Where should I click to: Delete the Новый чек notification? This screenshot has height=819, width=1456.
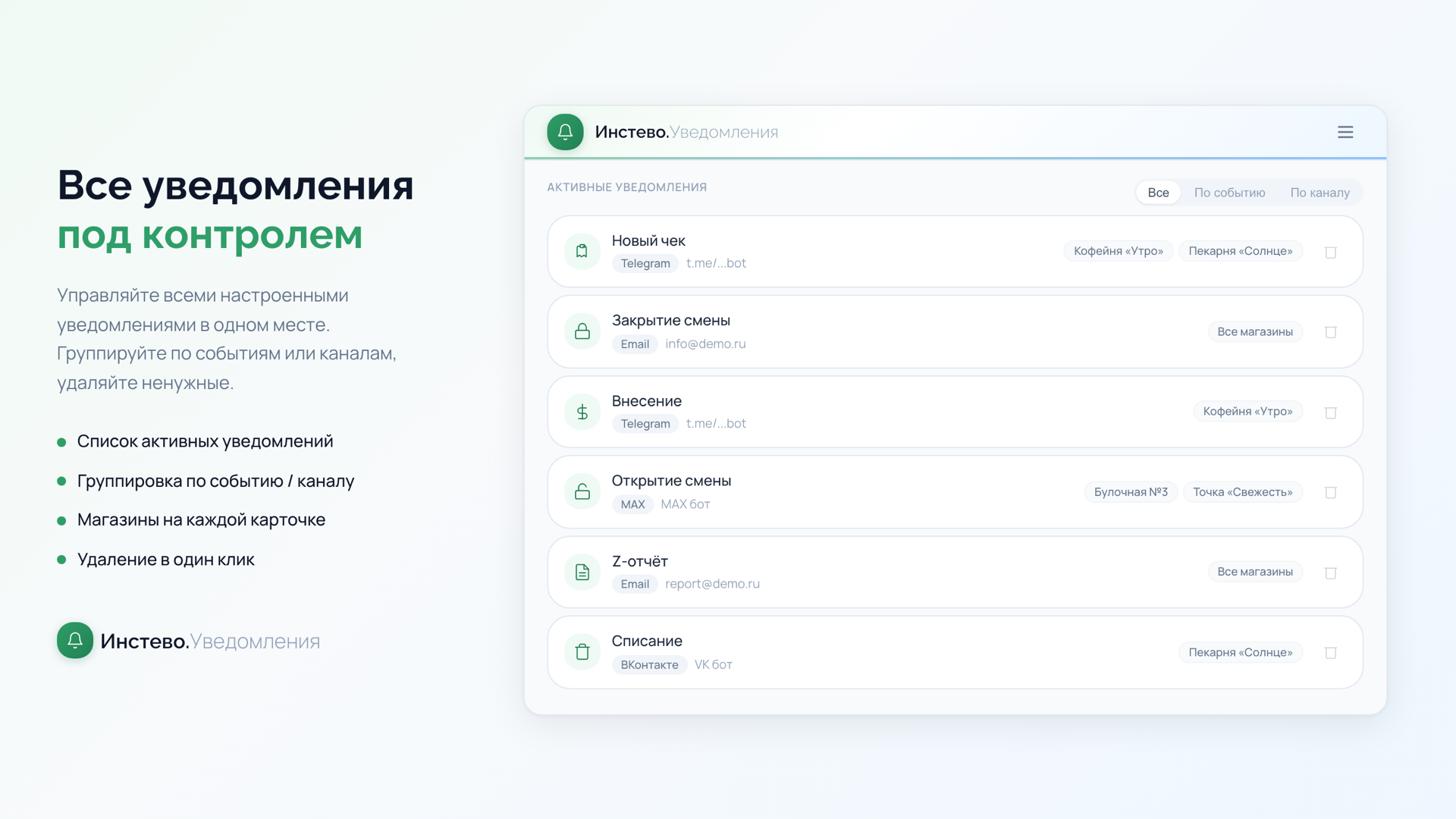[x=1330, y=253]
